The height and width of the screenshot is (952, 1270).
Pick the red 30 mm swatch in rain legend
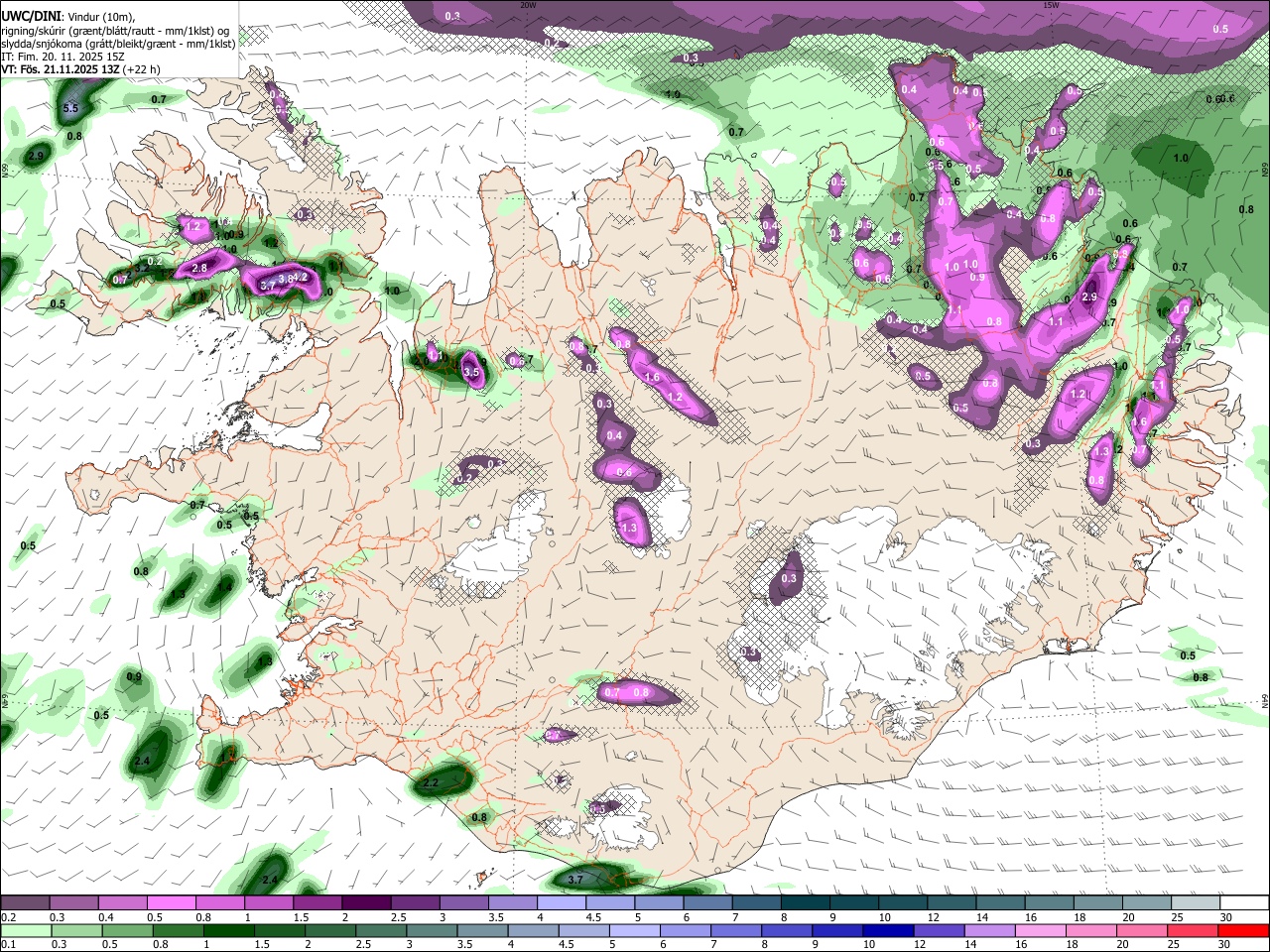pyautogui.click(x=1243, y=930)
